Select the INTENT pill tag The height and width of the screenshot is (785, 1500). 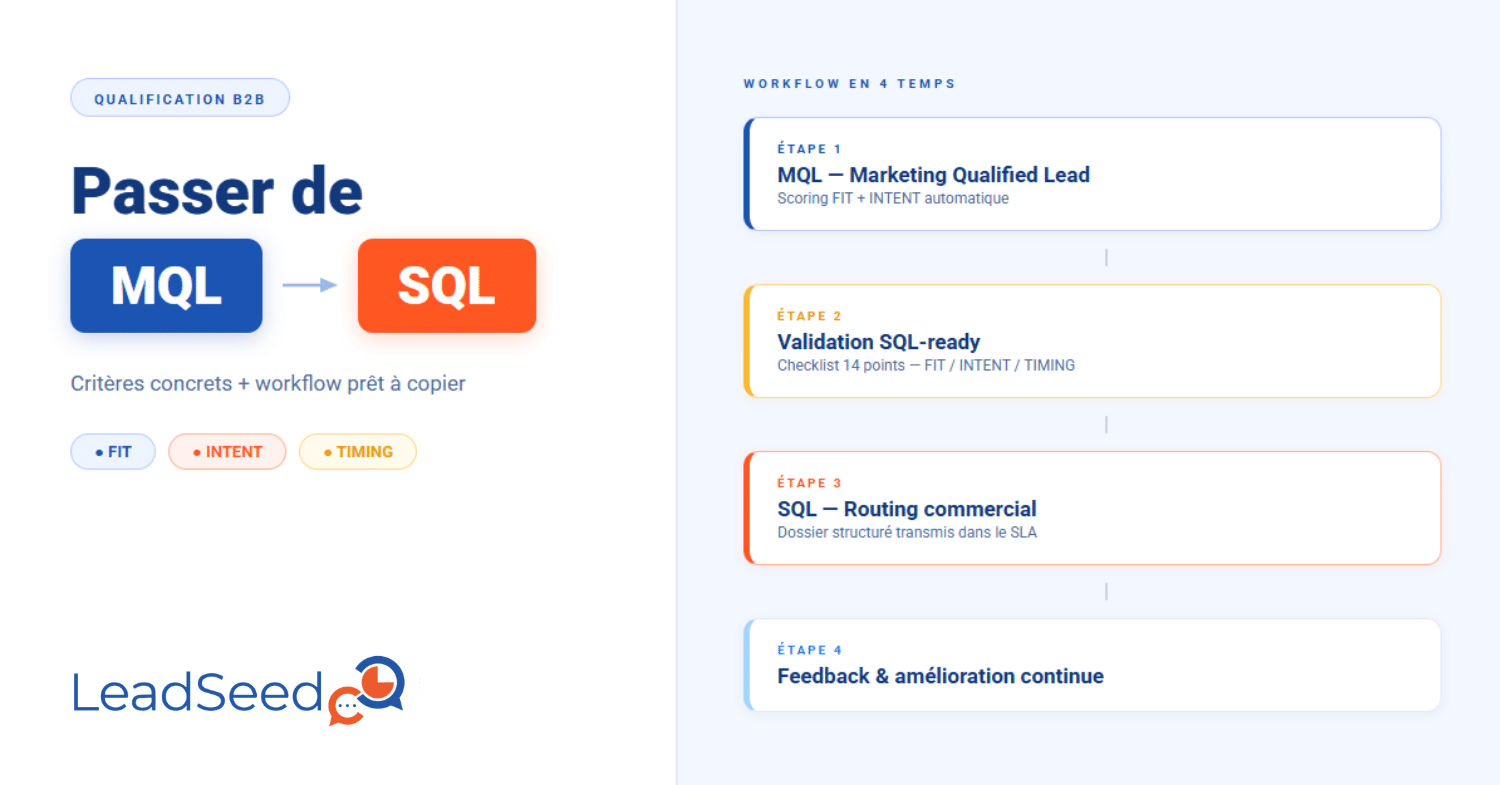(227, 452)
